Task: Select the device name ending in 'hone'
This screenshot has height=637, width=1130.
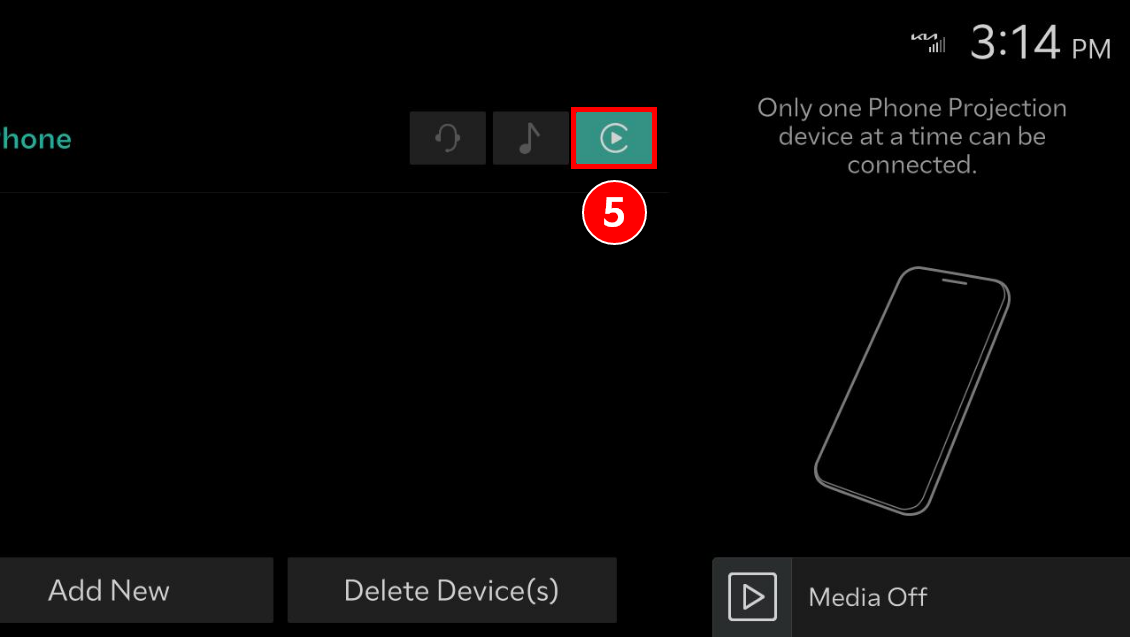Action: pos(35,138)
